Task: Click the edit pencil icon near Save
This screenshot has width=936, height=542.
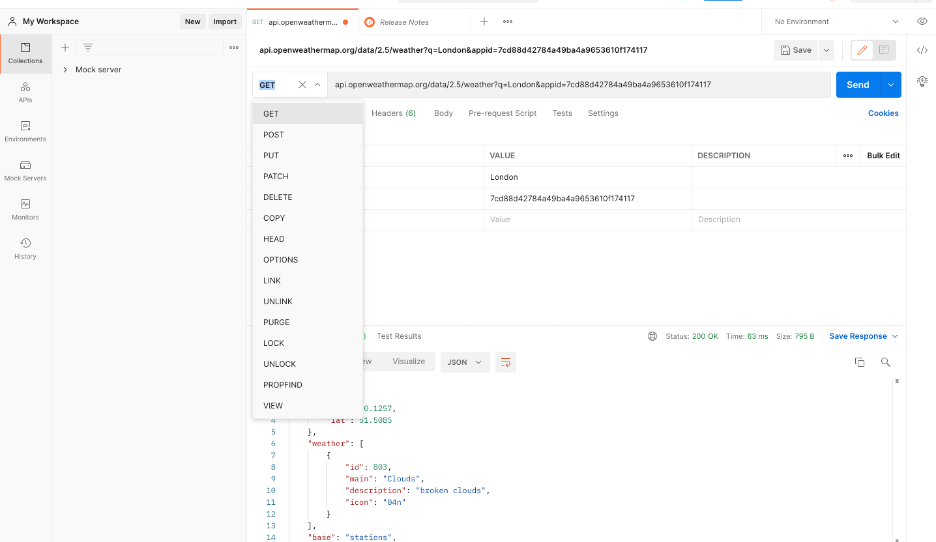Action: [862, 50]
